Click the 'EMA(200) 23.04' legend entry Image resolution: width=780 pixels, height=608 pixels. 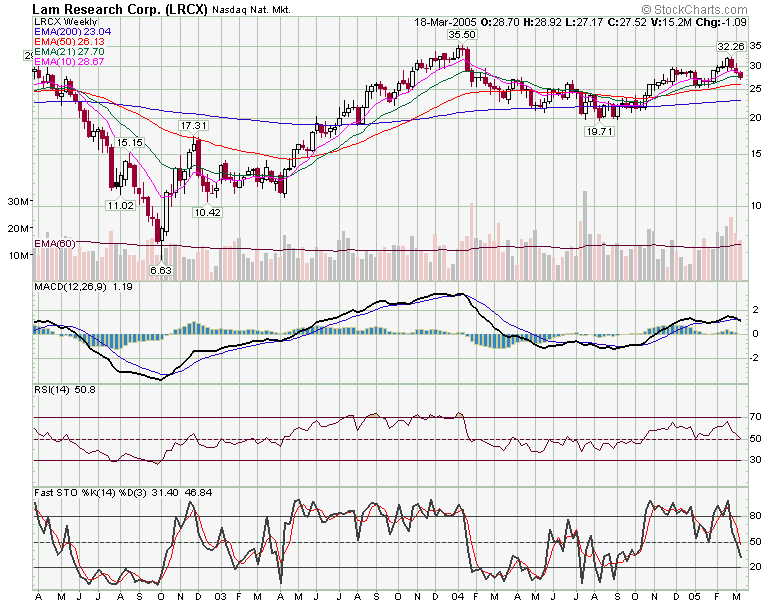click(x=73, y=32)
